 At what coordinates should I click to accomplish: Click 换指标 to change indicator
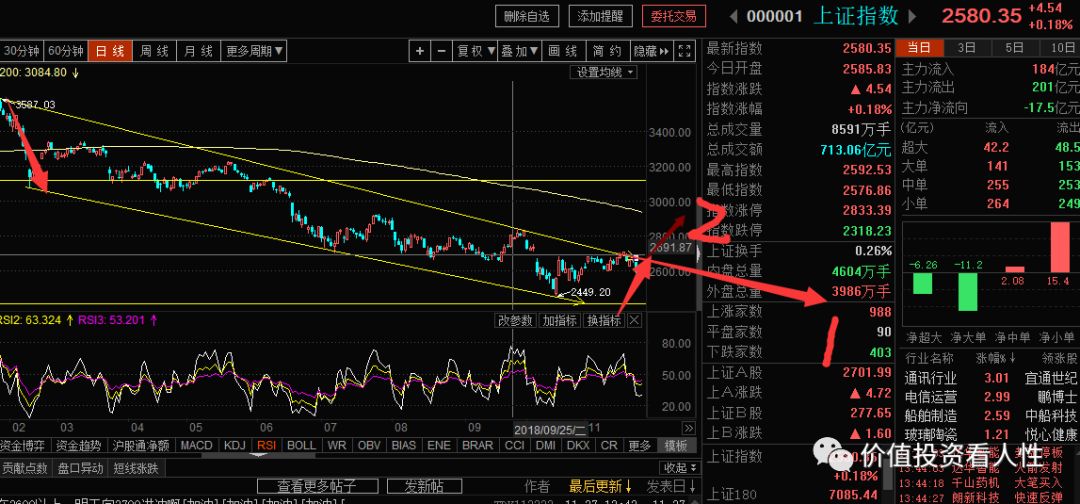coord(603,320)
